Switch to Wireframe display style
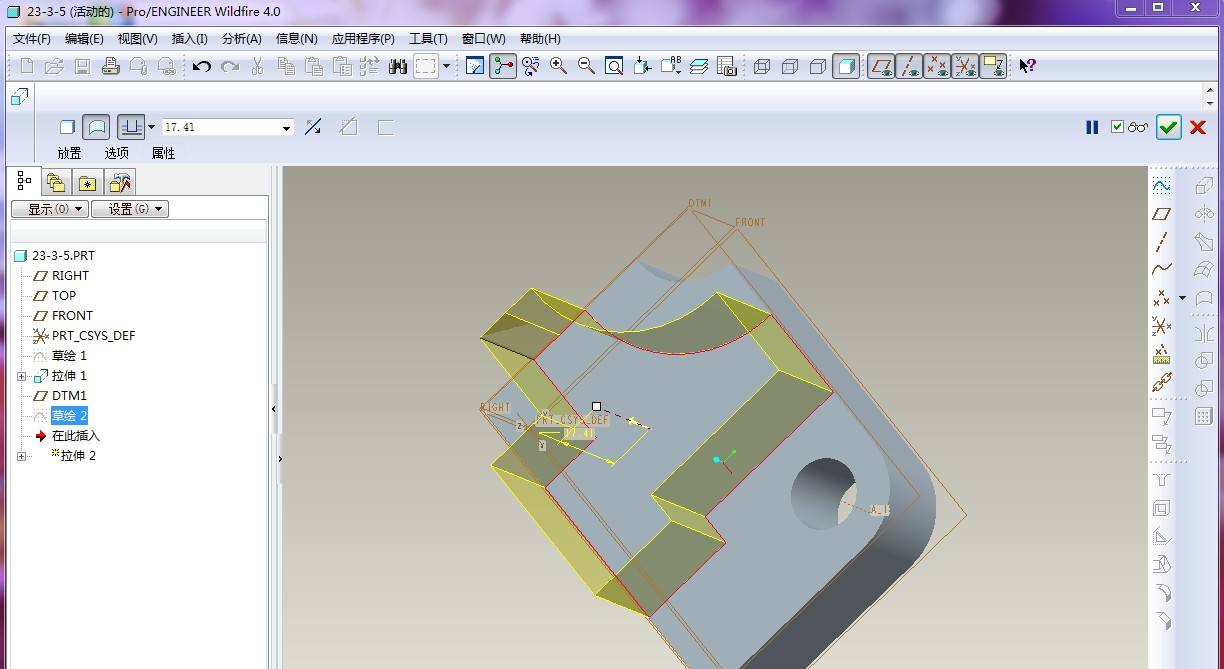 point(762,66)
